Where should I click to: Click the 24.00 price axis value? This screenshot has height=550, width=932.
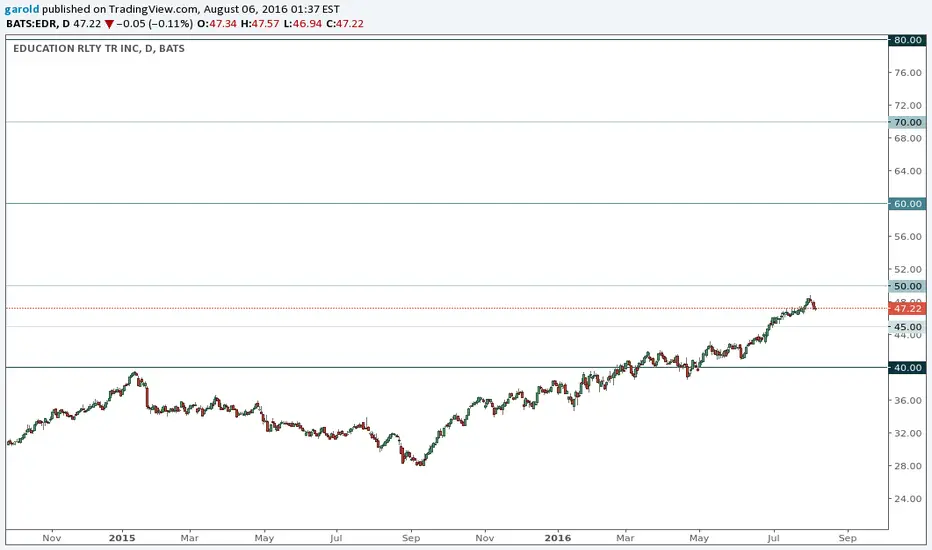pyautogui.click(x=908, y=499)
